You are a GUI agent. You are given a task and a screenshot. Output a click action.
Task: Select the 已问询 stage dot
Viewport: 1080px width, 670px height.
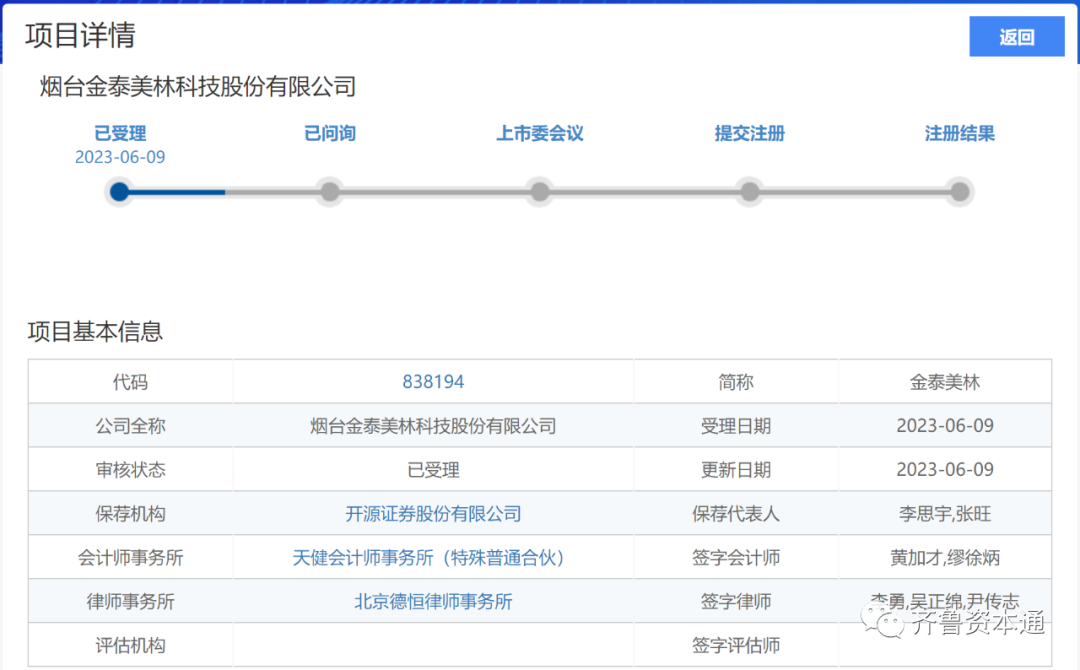click(x=330, y=191)
